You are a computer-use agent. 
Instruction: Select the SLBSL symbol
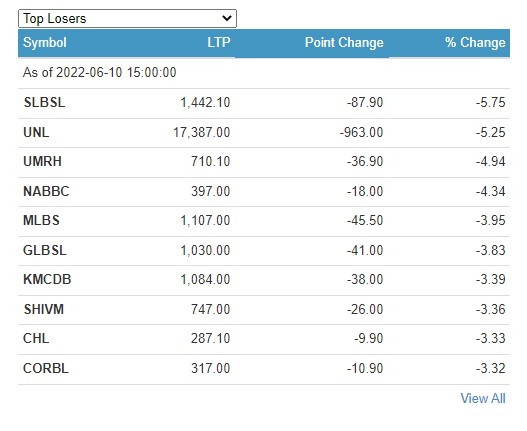44,103
